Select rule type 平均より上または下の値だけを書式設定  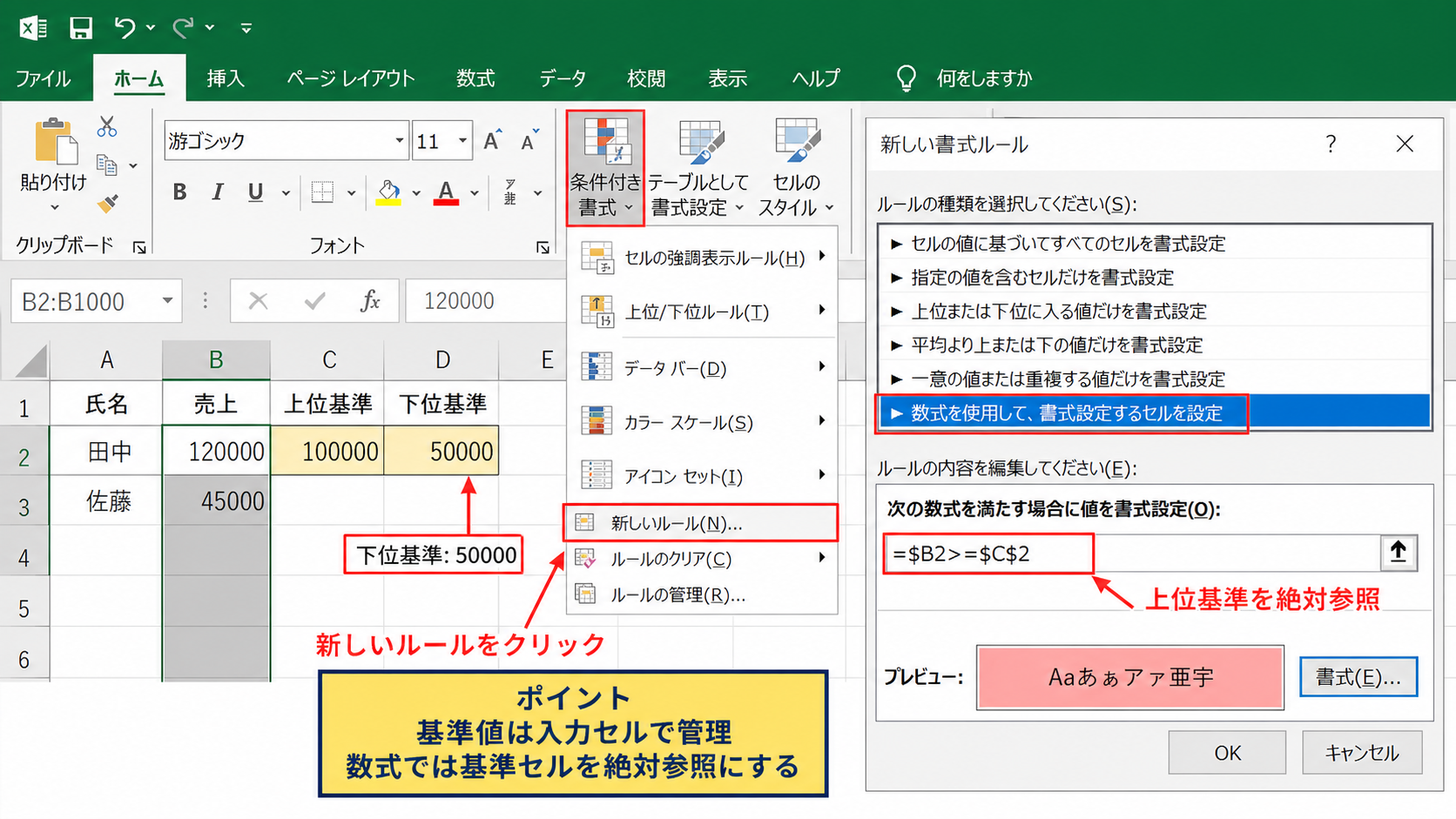pos(1154,346)
